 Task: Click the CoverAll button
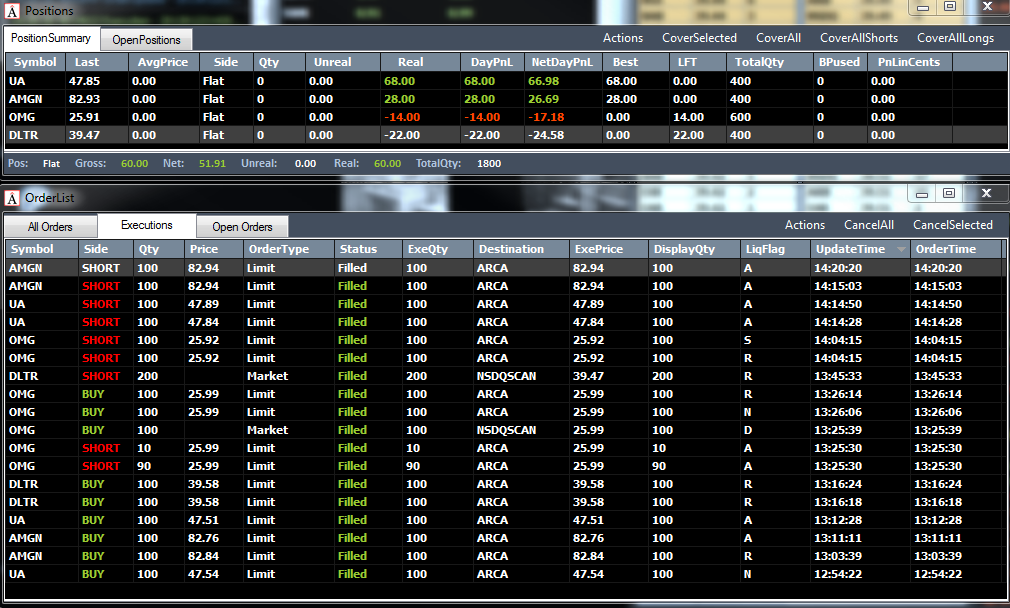point(778,38)
